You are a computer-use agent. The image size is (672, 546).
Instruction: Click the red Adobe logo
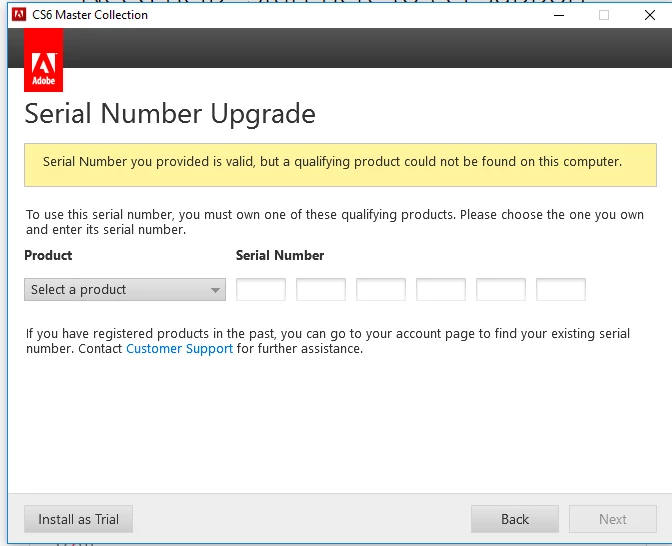(43, 60)
